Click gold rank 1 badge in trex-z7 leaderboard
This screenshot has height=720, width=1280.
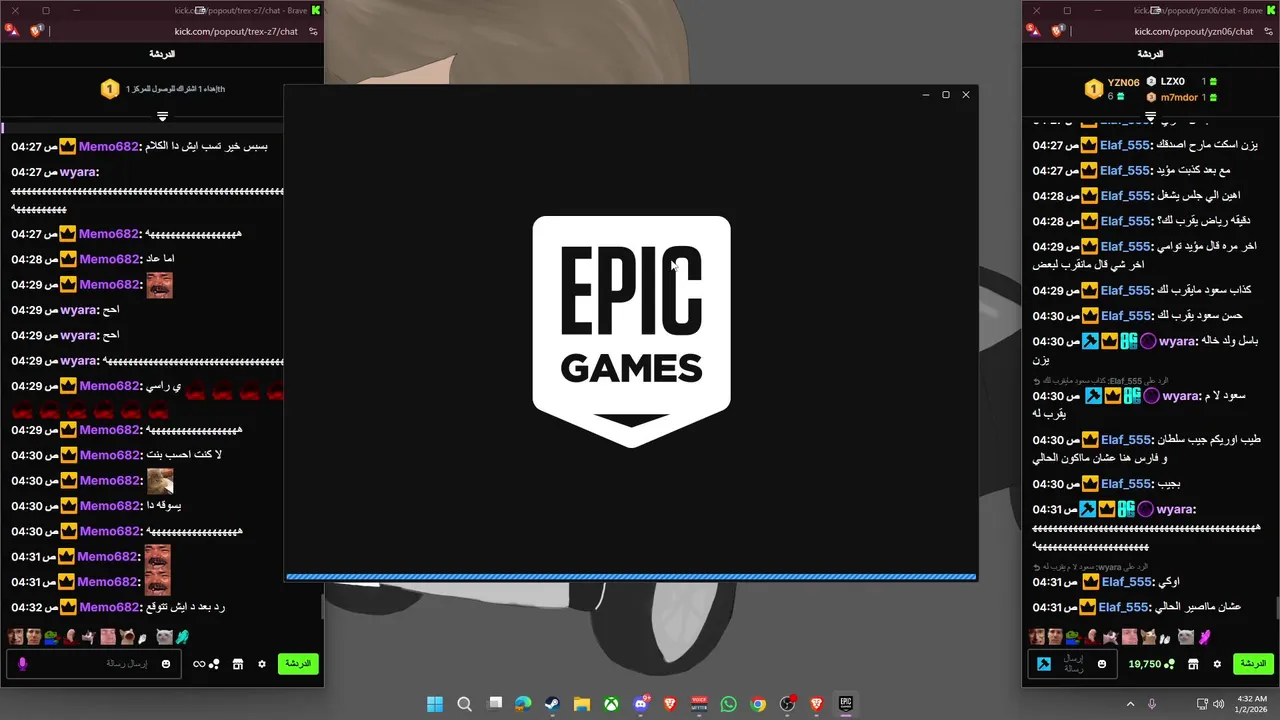[x=110, y=89]
